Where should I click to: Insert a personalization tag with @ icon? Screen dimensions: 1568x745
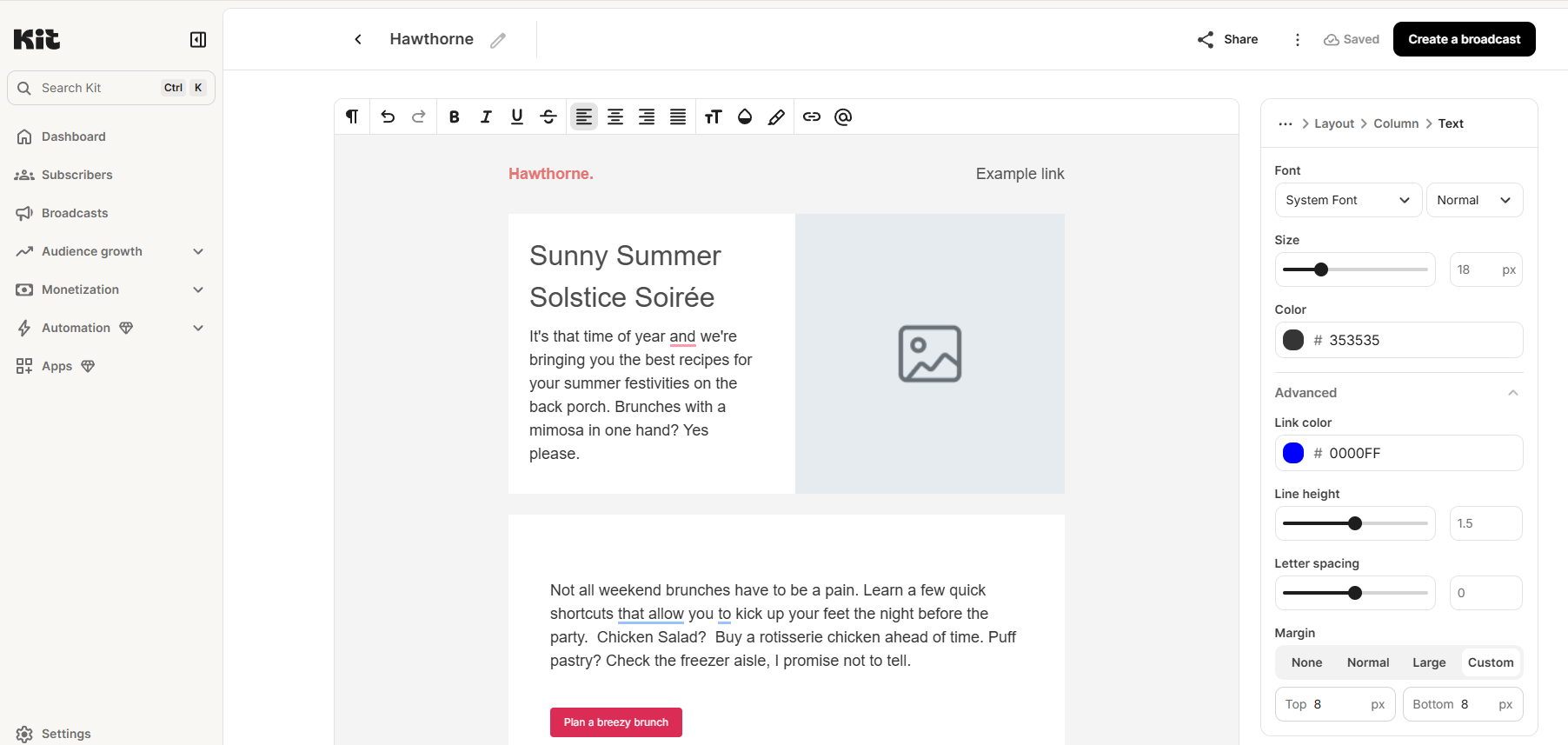(x=843, y=116)
